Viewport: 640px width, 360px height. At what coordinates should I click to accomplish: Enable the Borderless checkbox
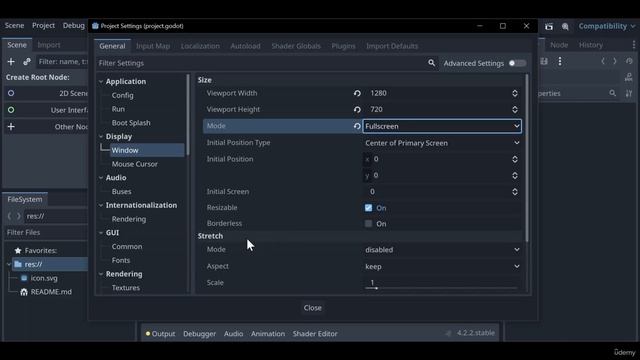(x=369, y=224)
